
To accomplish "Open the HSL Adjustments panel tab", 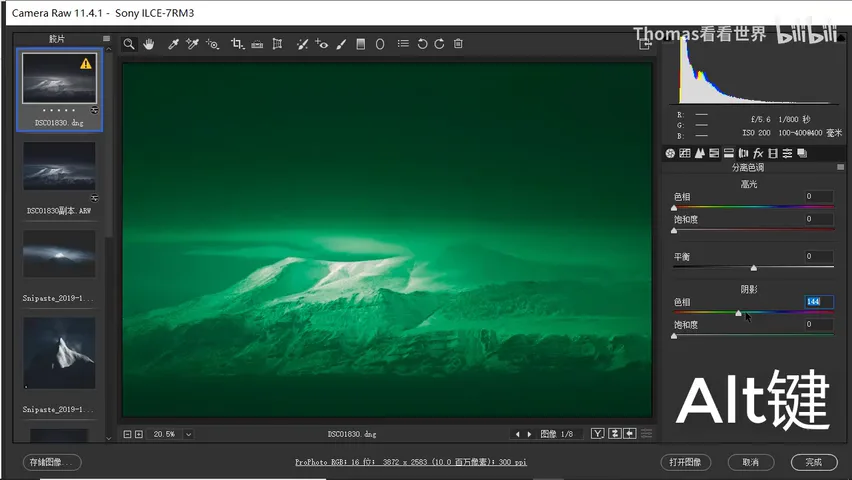I will [x=714, y=153].
